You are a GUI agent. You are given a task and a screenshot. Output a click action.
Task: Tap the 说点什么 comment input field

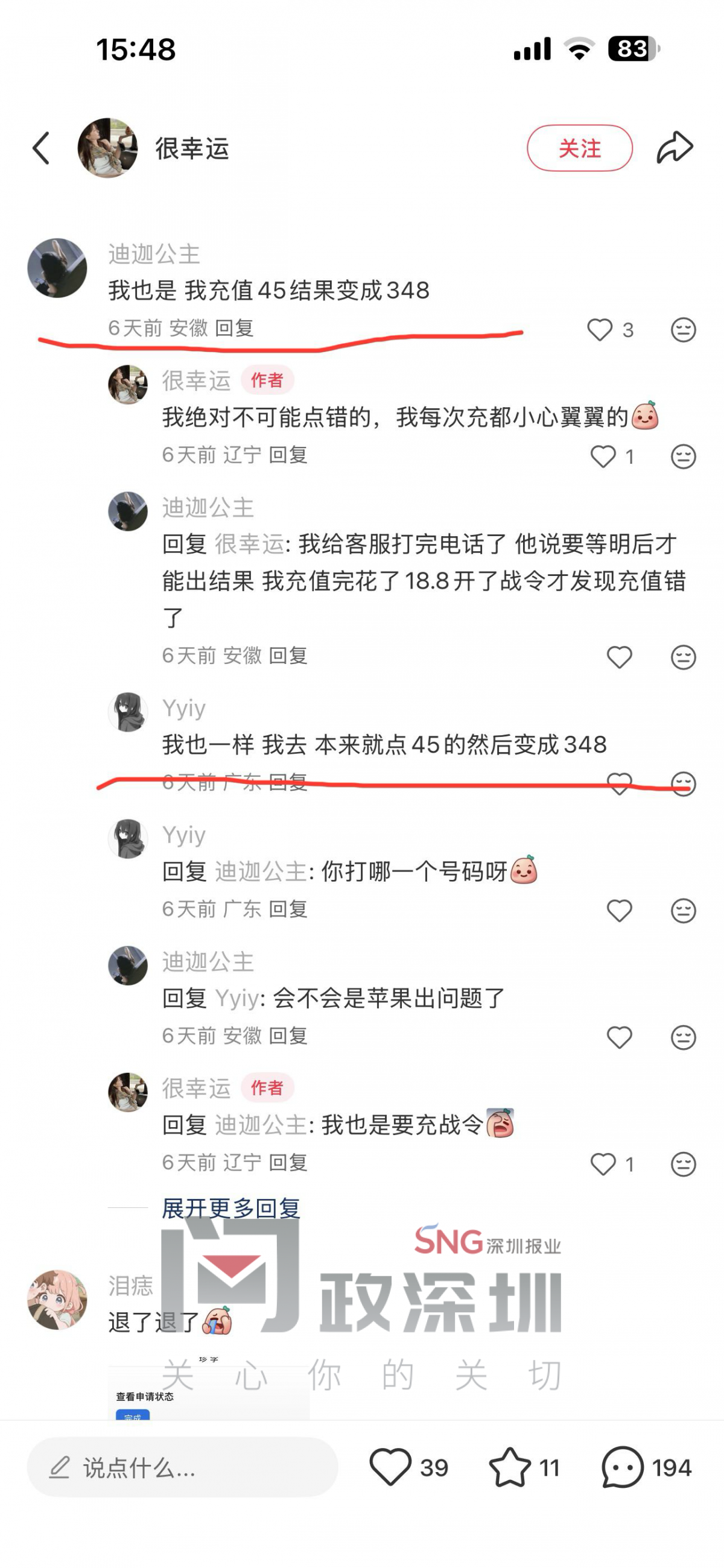pos(182,1467)
